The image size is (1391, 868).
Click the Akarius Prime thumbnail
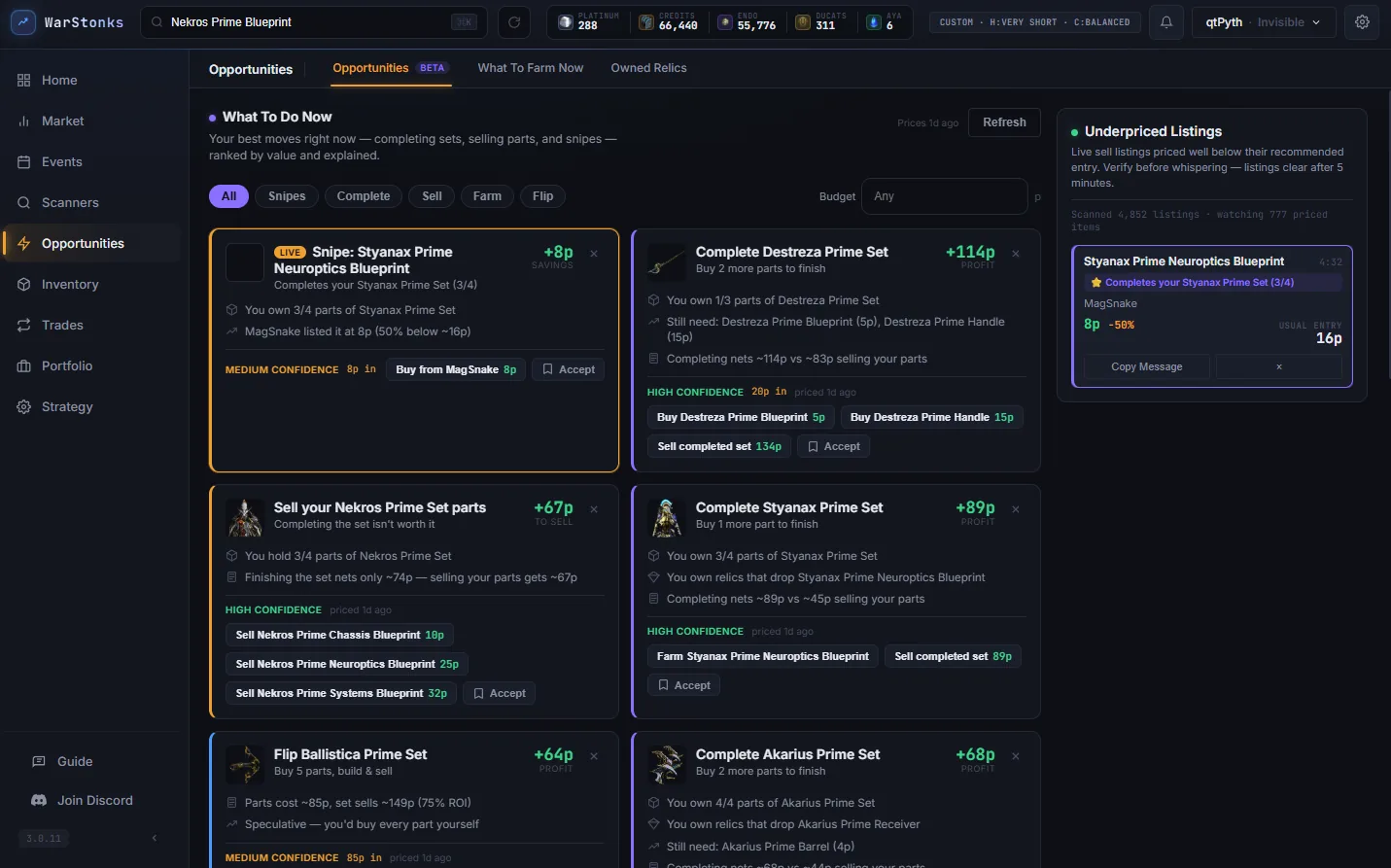coord(667,765)
